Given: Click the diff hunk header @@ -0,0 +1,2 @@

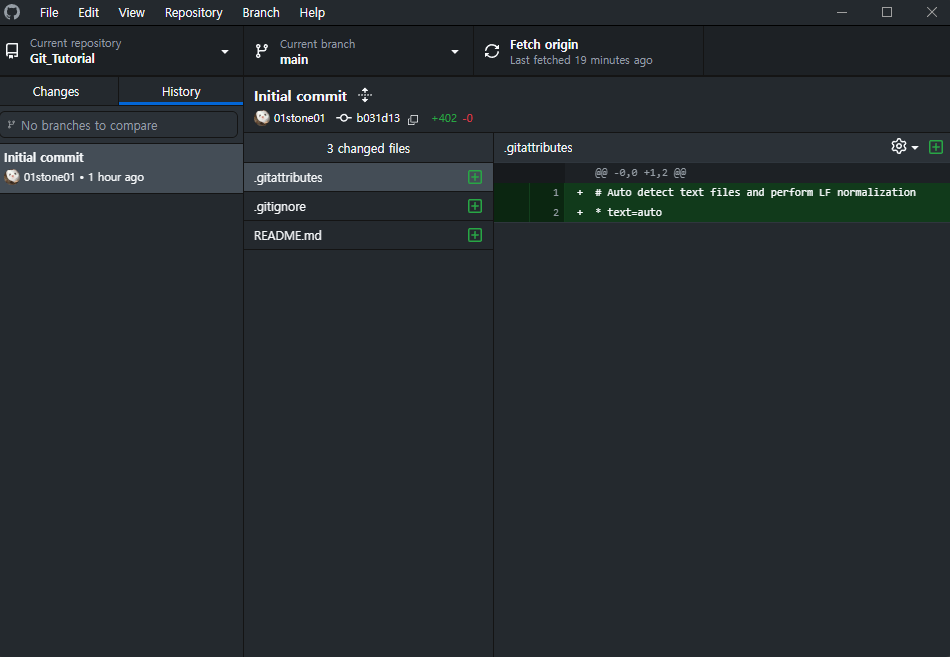Looking at the screenshot, I should (x=640, y=173).
